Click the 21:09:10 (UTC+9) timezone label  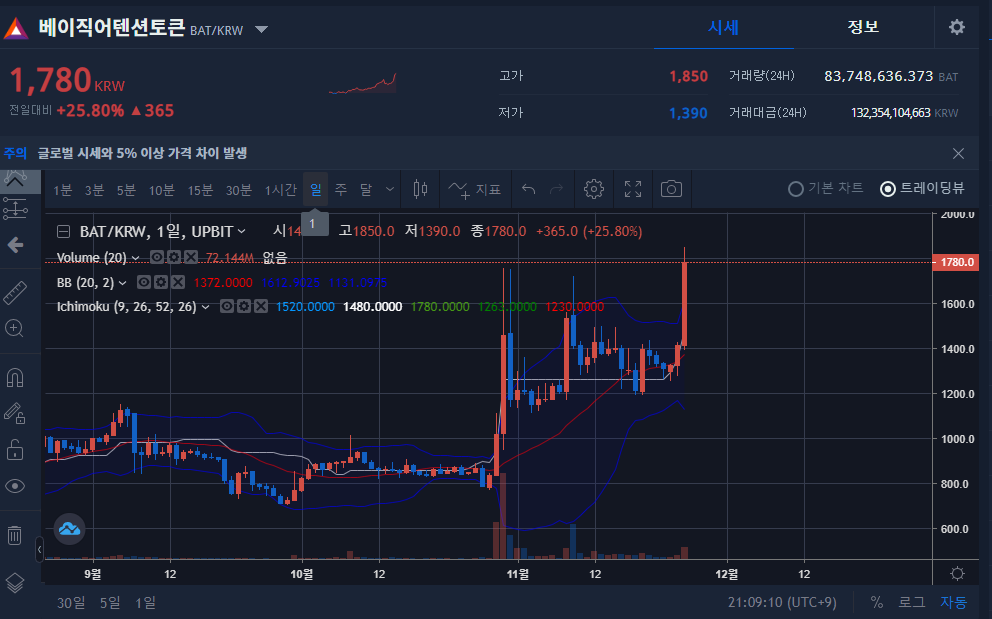[x=782, y=602]
